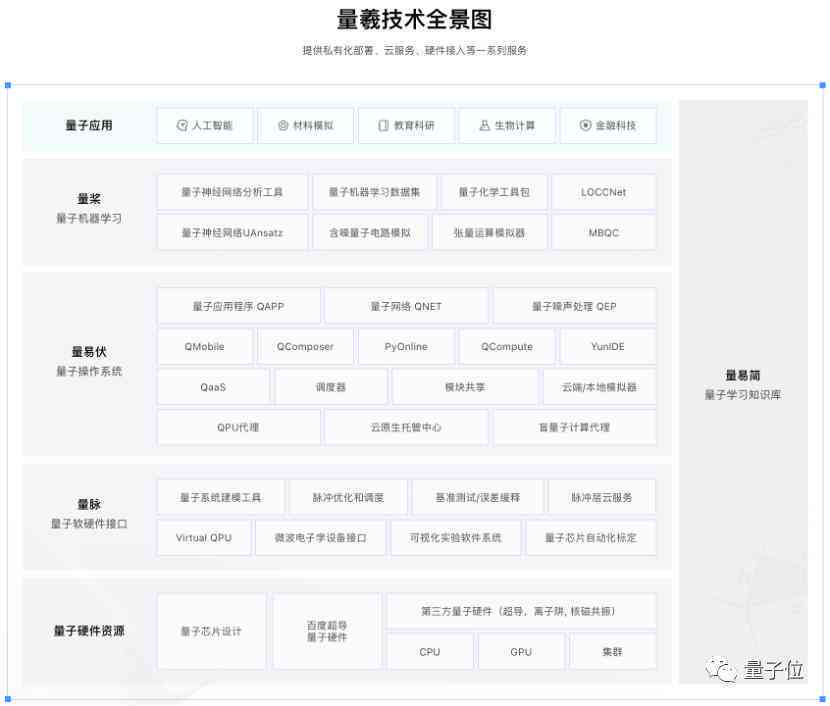Select the 基准测试/误差缓释 box
The image size is (830, 706).
click(477, 497)
